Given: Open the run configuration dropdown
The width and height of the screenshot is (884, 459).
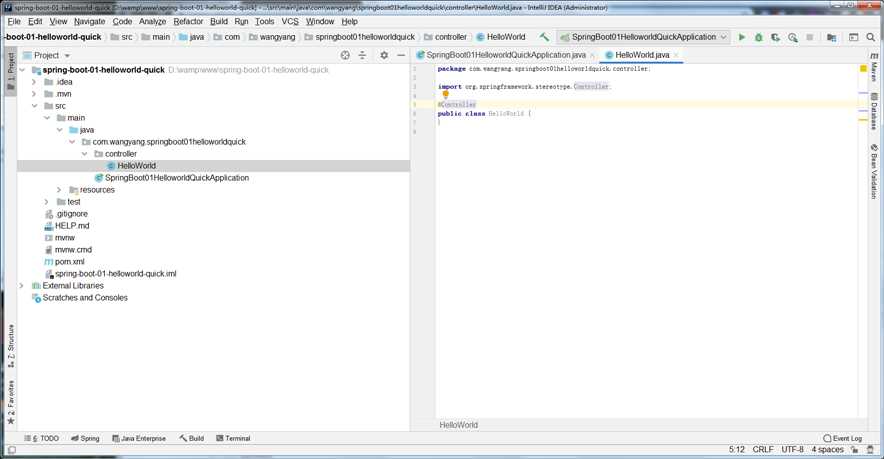Looking at the screenshot, I should [x=643, y=37].
